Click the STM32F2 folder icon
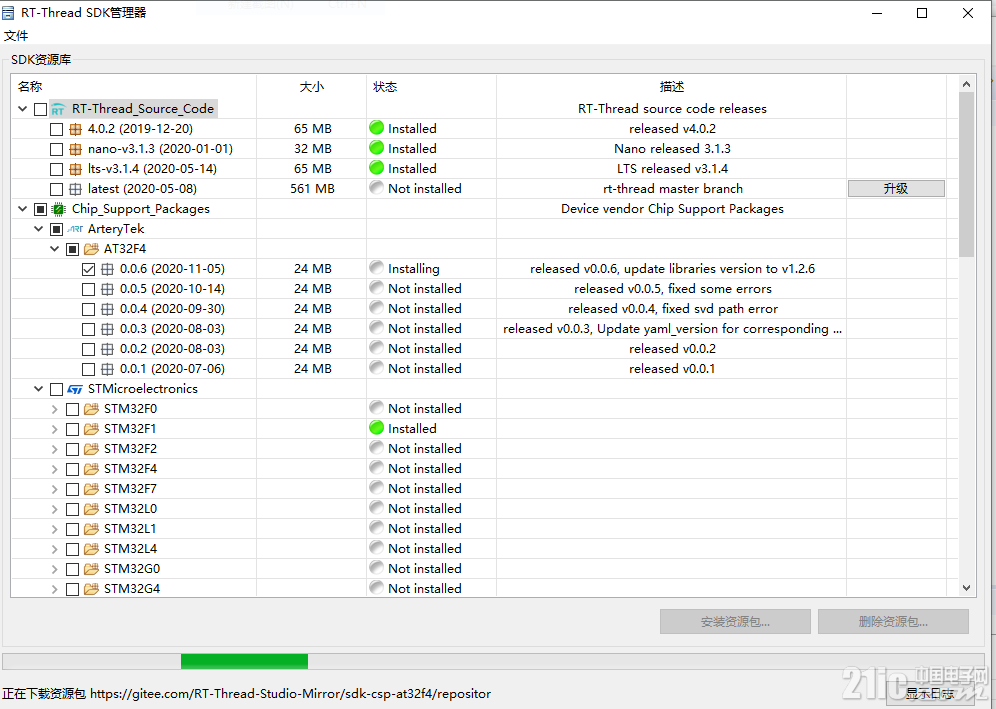 pos(91,449)
